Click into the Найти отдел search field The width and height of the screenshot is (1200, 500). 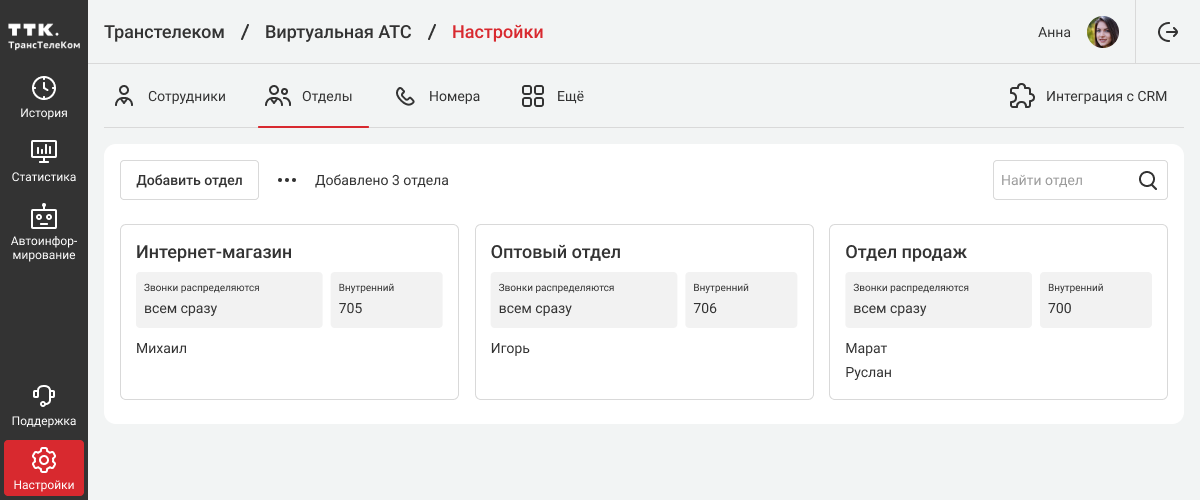[x=1060, y=181]
